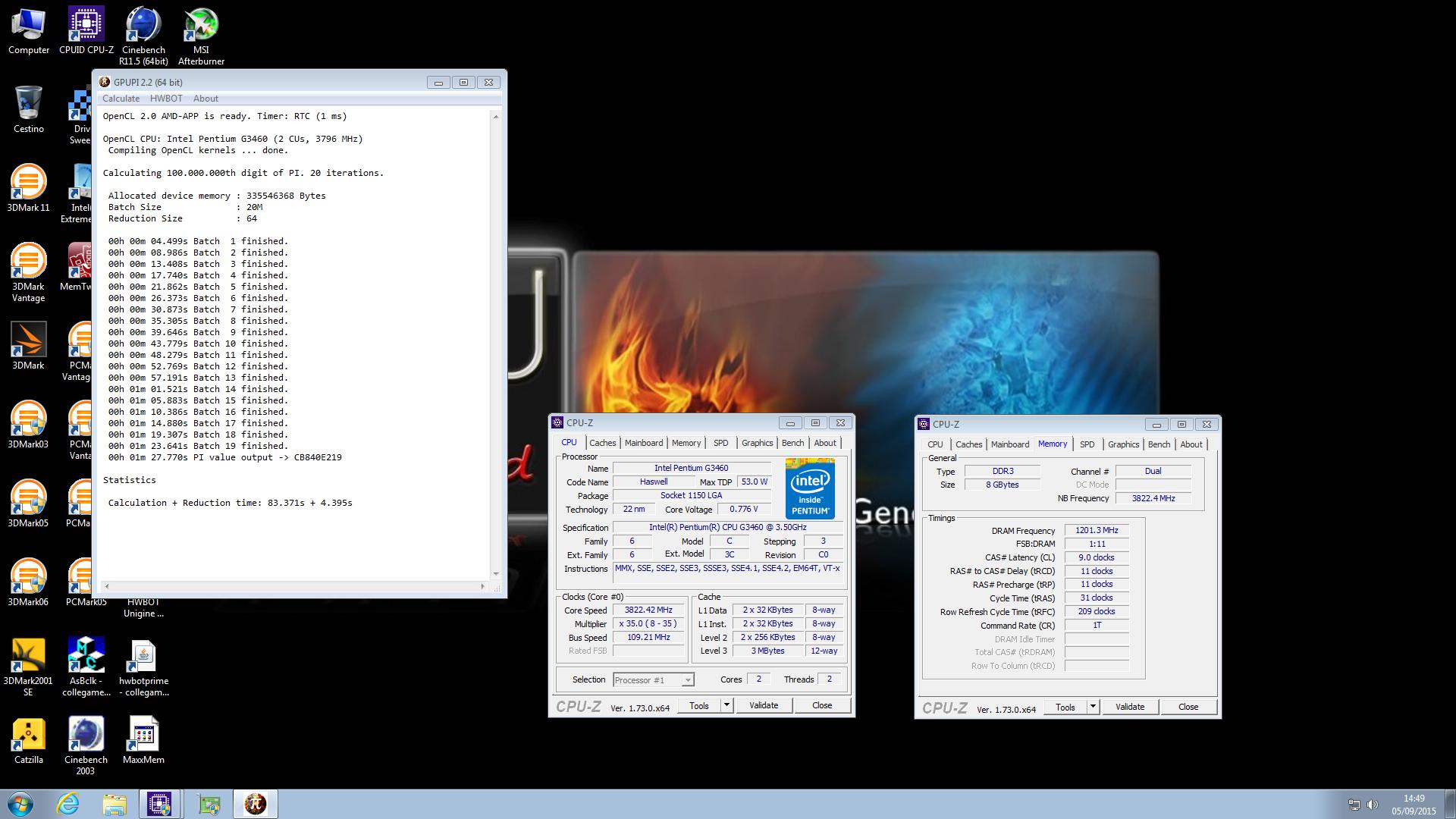The image size is (1456, 819).
Task: Switch to GPUPI taskbar button
Action: 256,804
